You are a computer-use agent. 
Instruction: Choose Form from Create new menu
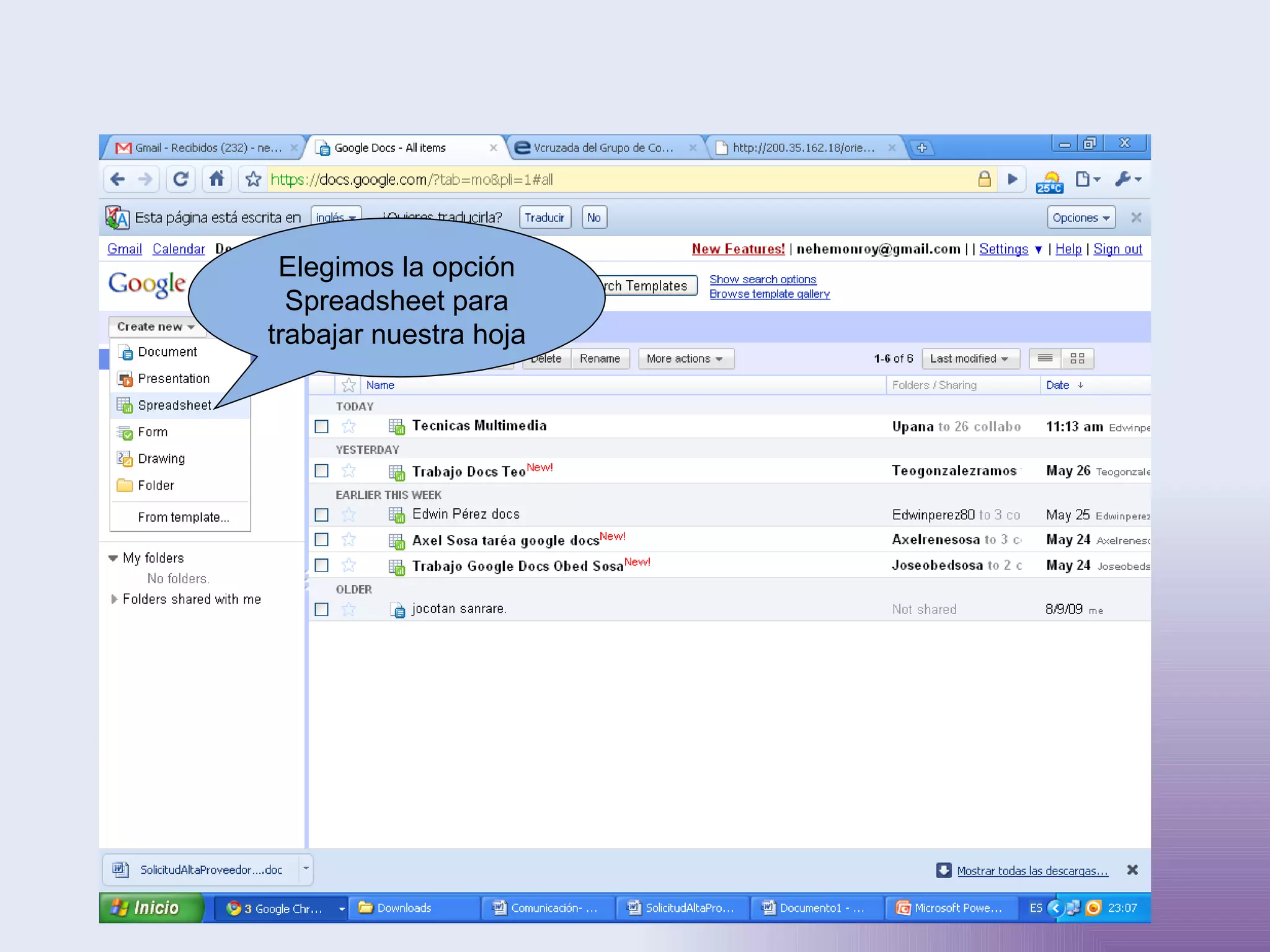(x=180, y=432)
